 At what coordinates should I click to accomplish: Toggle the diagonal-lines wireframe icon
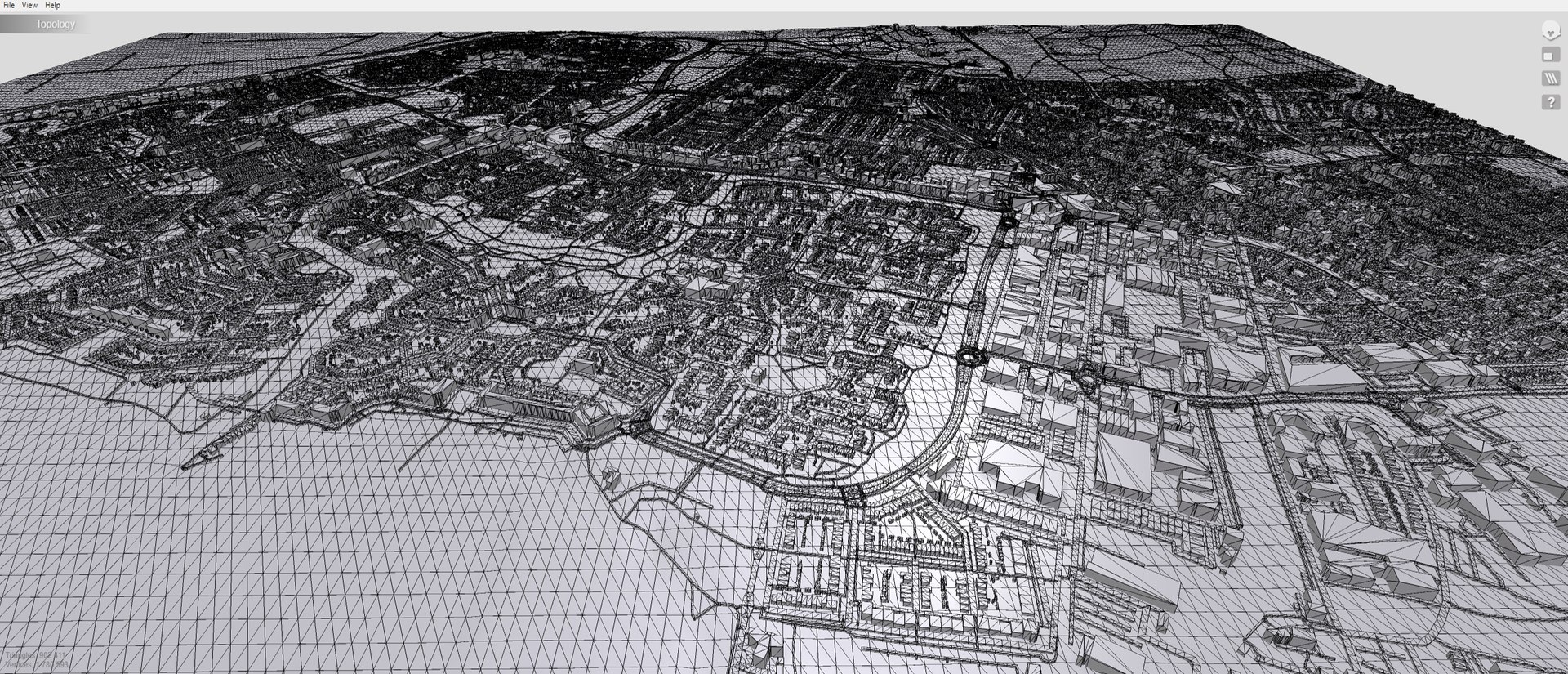[1550, 78]
